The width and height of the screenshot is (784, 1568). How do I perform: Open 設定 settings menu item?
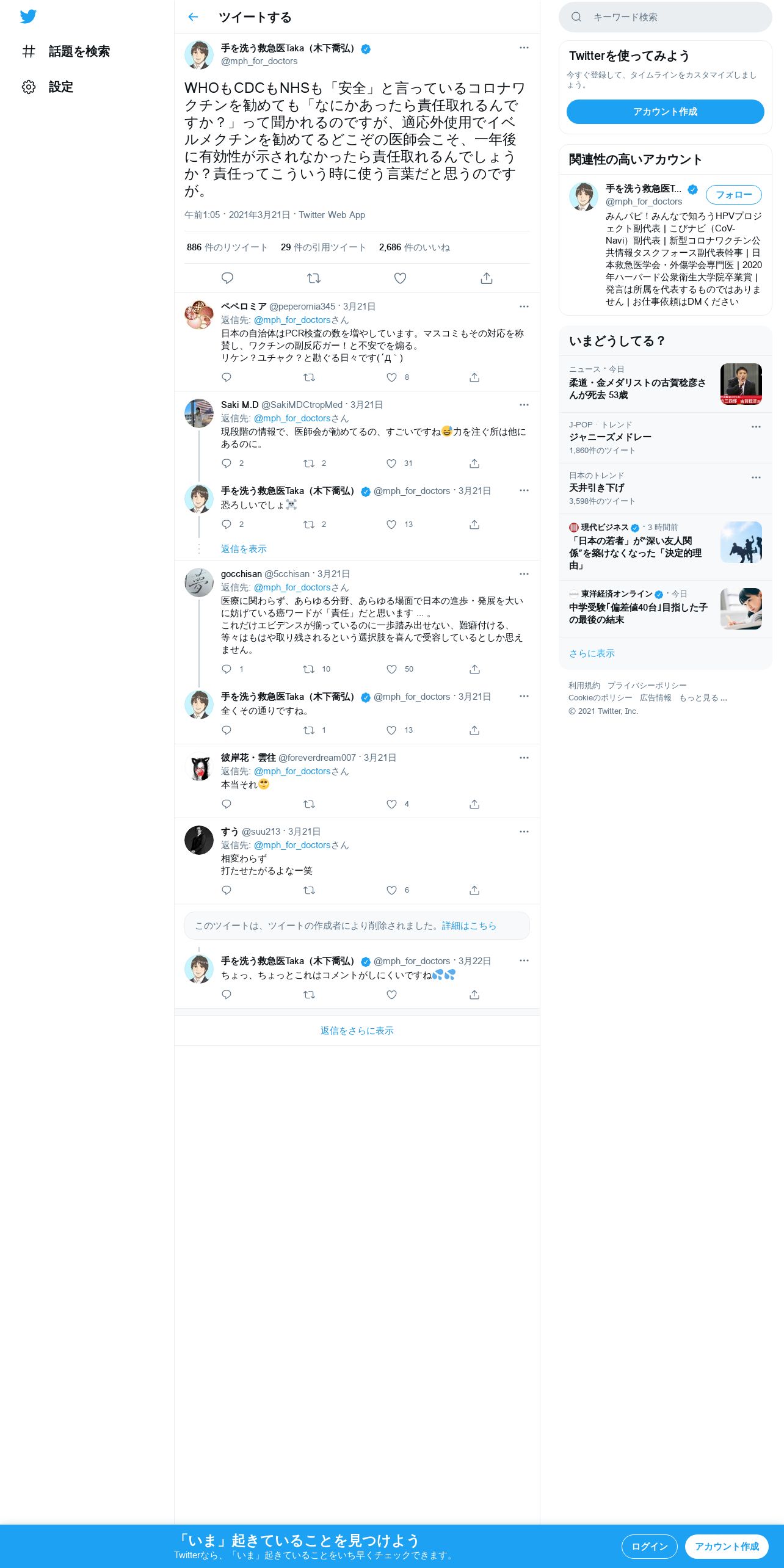point(48,87)
